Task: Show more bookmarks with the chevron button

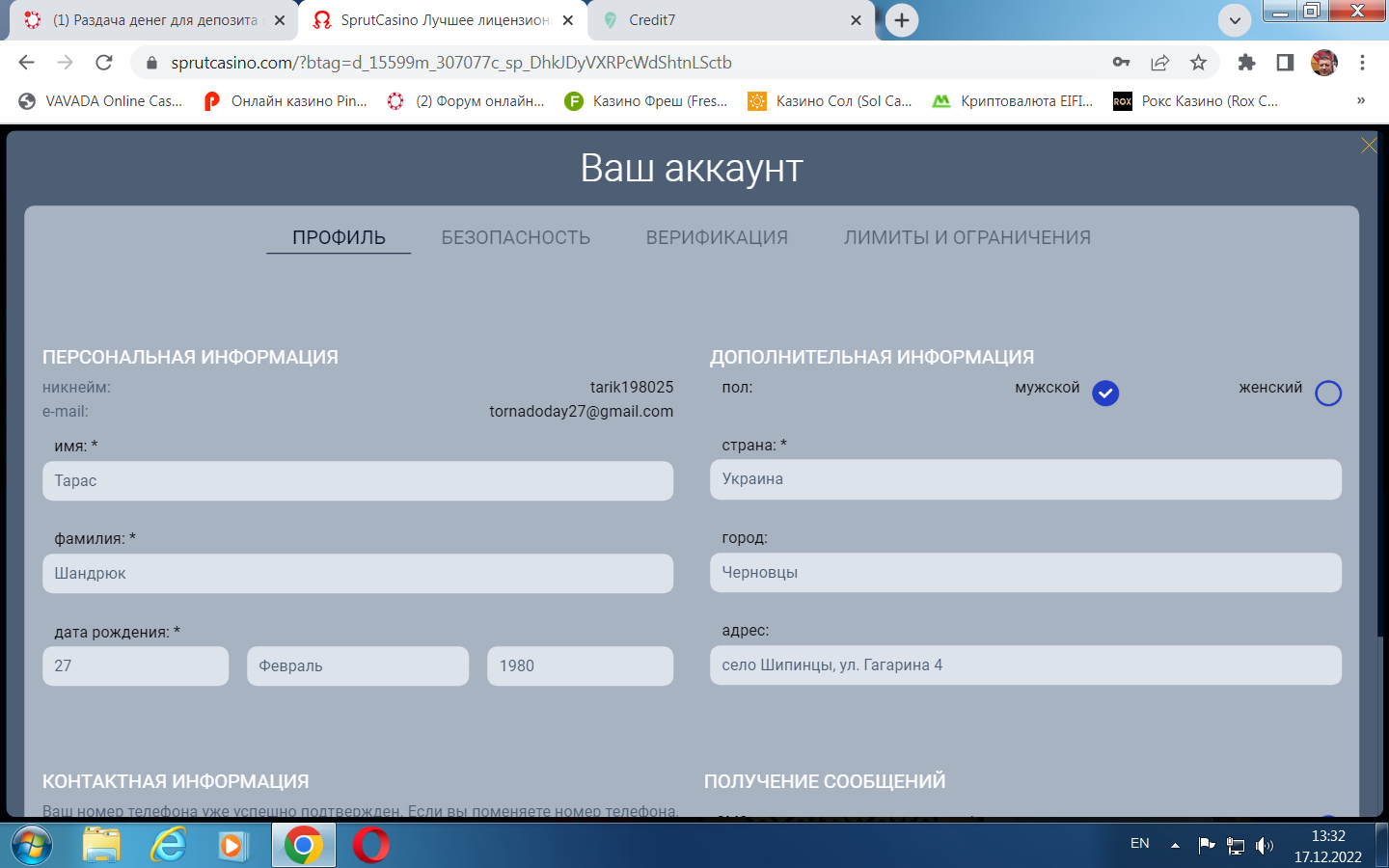Action: (1361, 101)
